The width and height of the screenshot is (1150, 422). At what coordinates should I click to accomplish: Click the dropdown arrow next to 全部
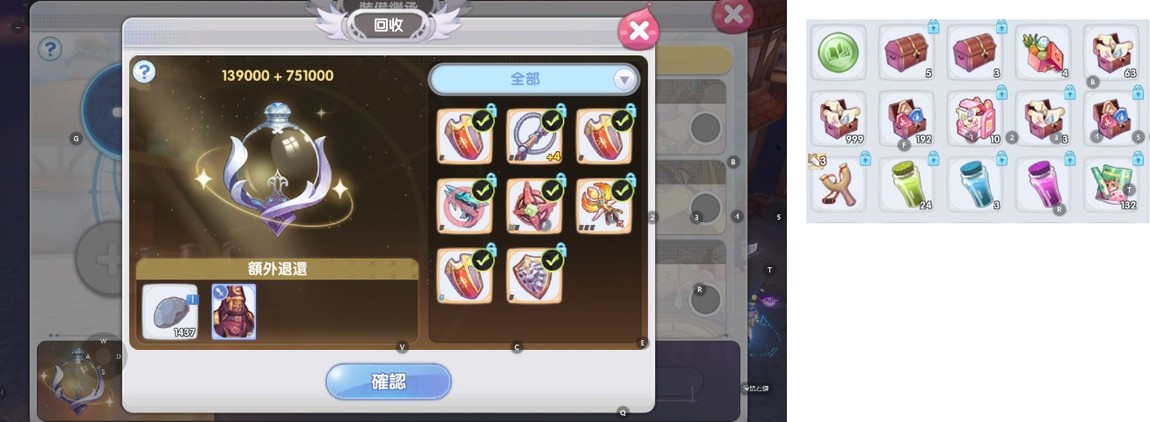pos(624,79)
